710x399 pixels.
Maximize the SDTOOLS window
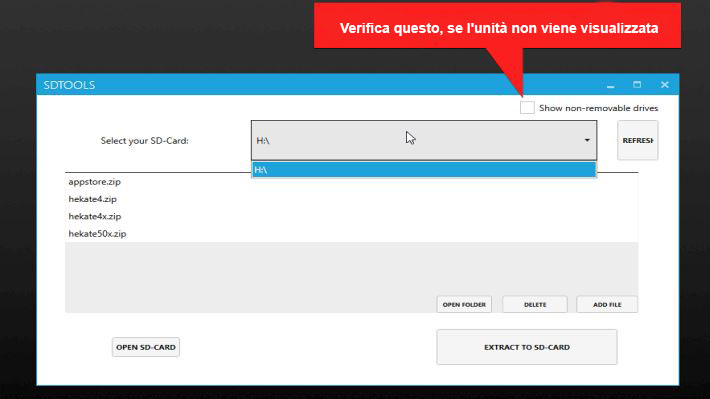click(637, 85)
